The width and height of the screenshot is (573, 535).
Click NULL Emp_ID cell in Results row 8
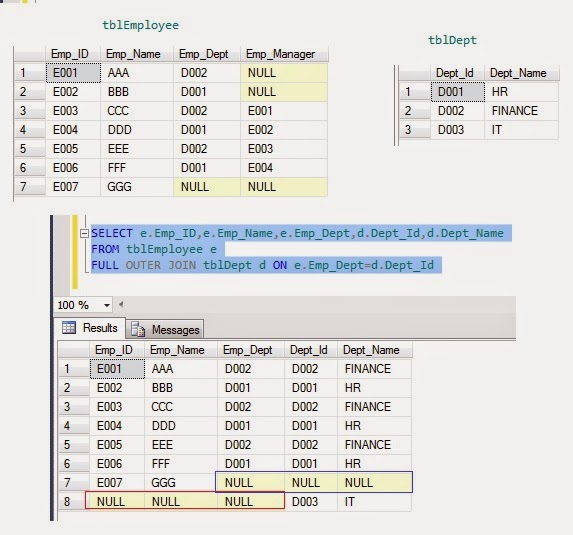click(117, 501)
